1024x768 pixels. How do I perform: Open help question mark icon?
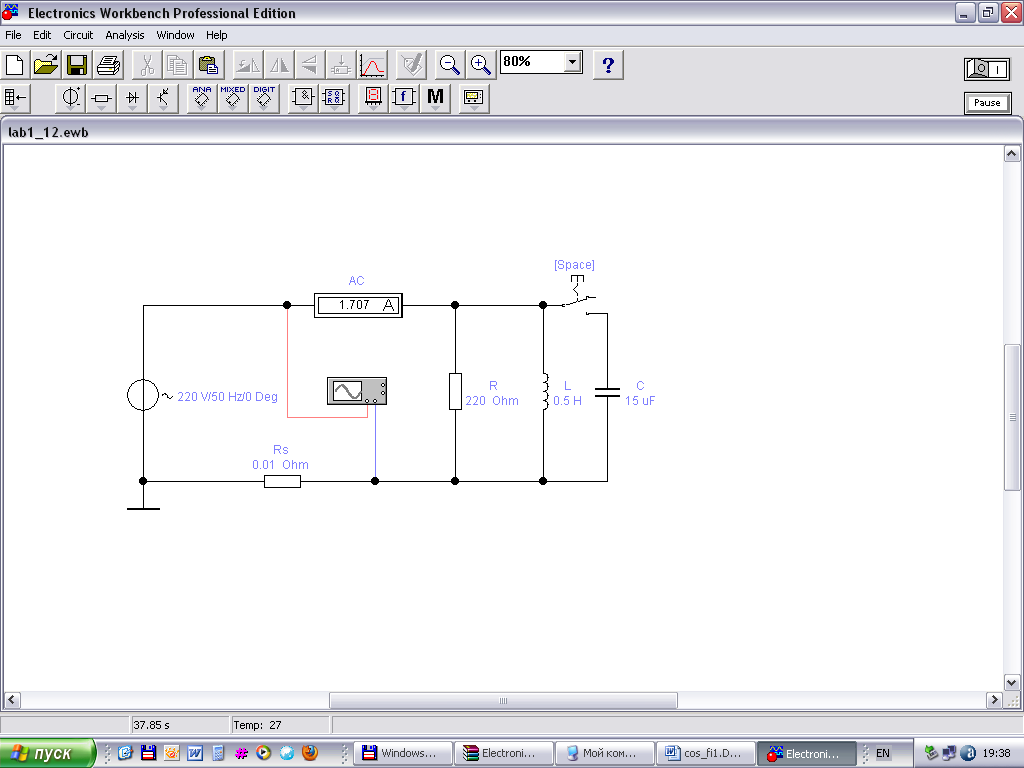(608, 65)
